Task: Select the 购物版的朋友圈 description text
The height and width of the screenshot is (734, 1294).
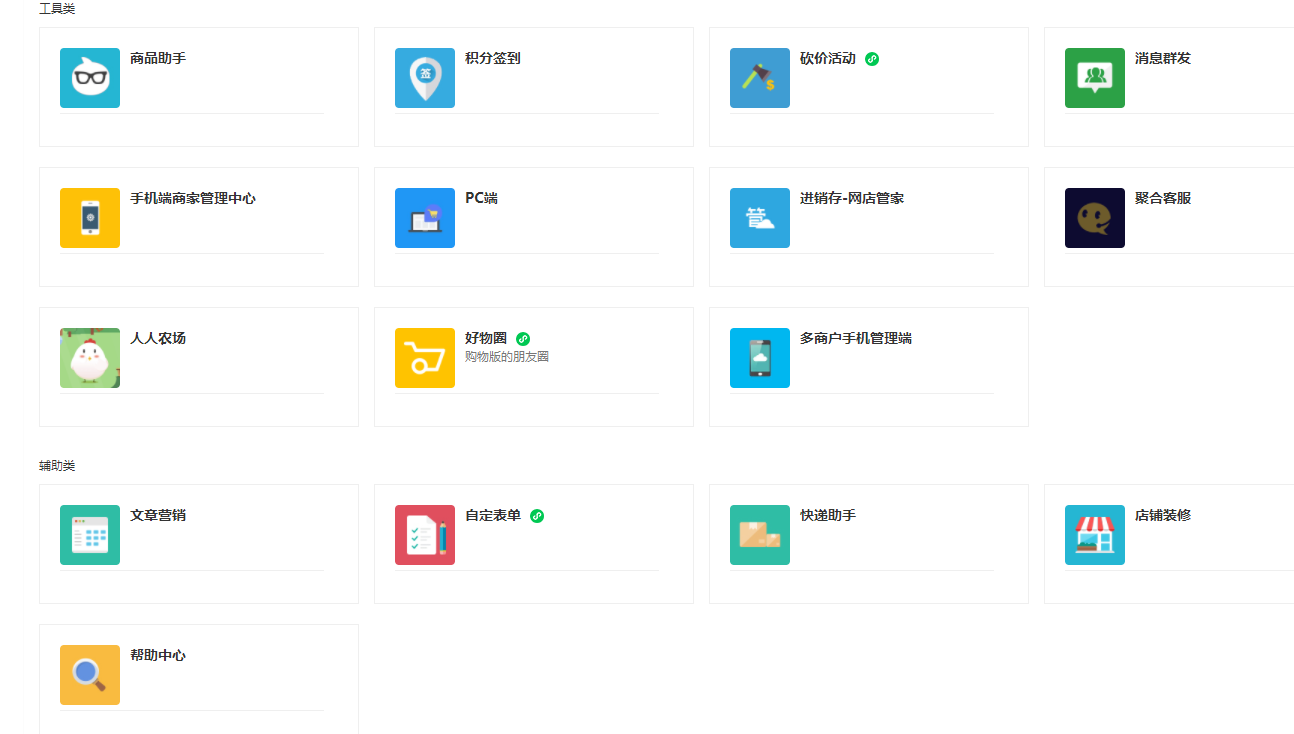Action: 507,357
